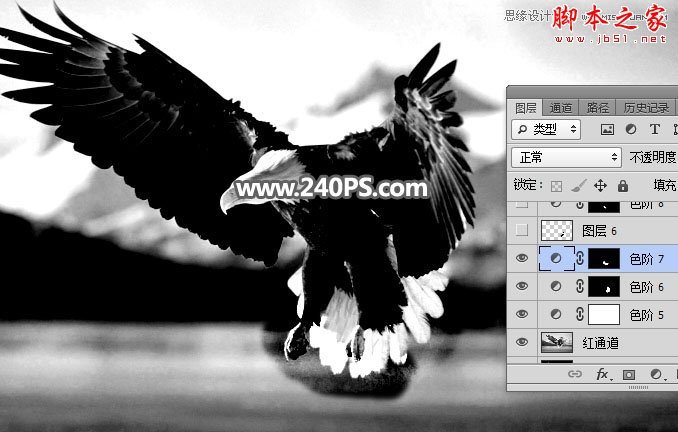The image size is (678, 432).
Task: Switch to the 图层 tab
Action: click(x=525, y=107)
